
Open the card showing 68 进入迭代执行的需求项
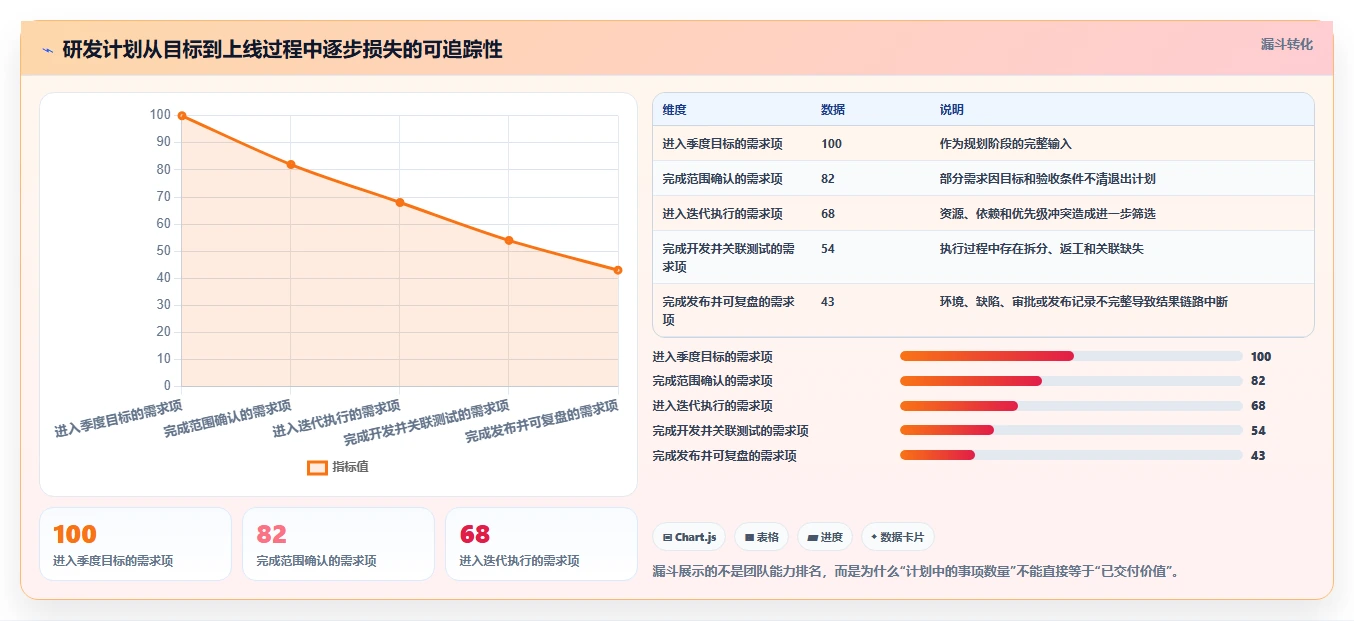(541, 544)
